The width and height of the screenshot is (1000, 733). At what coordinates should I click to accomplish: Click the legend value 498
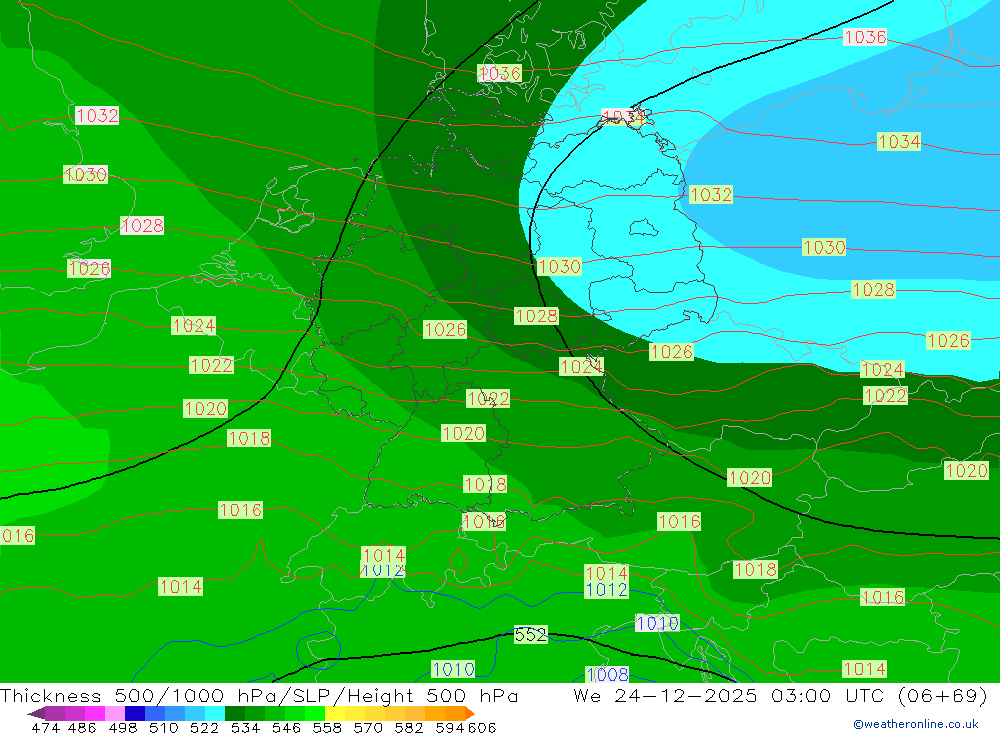pos(123,727)
